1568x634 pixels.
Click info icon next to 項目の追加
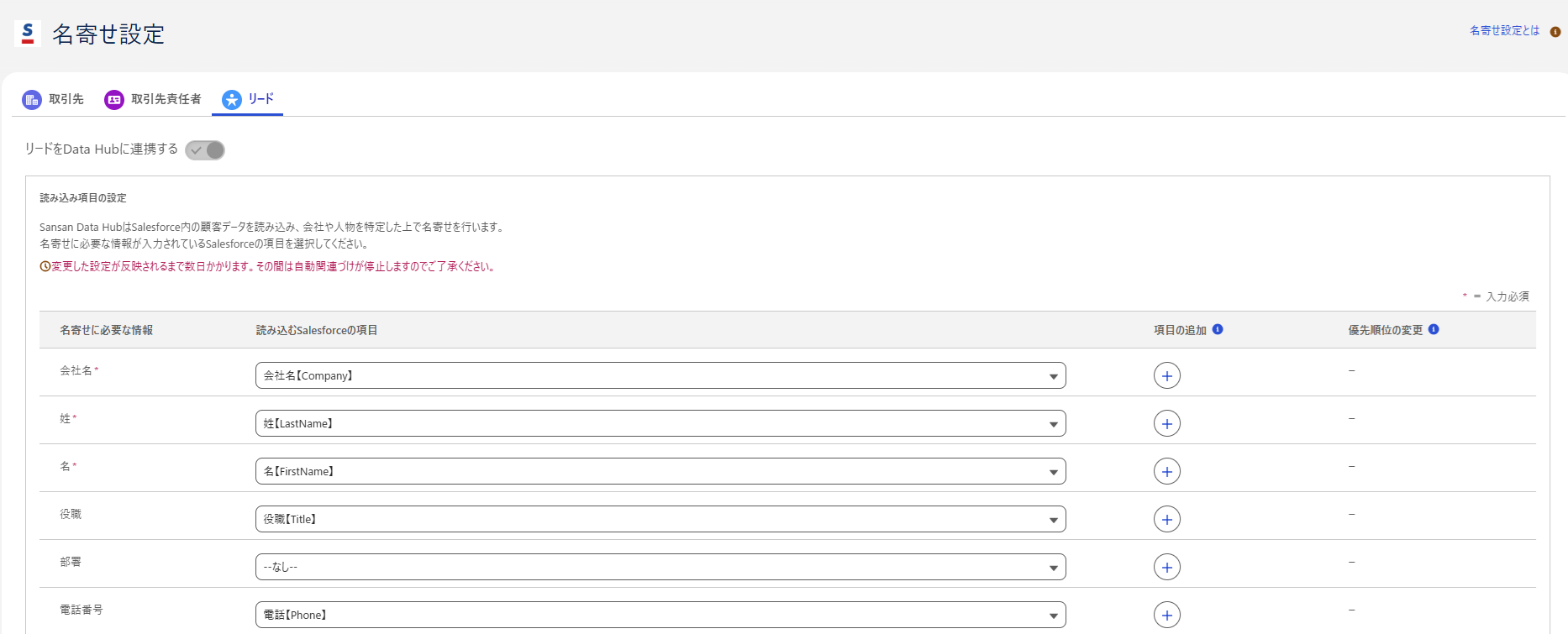[x=1218, y=329]
